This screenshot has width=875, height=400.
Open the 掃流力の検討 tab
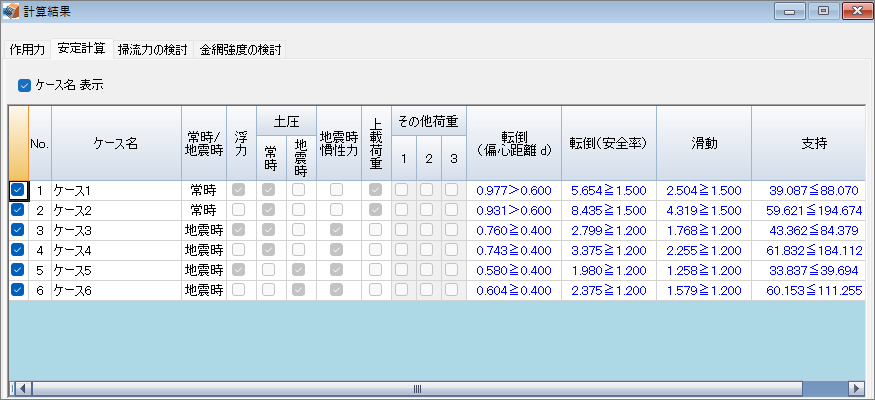(153, 48)
